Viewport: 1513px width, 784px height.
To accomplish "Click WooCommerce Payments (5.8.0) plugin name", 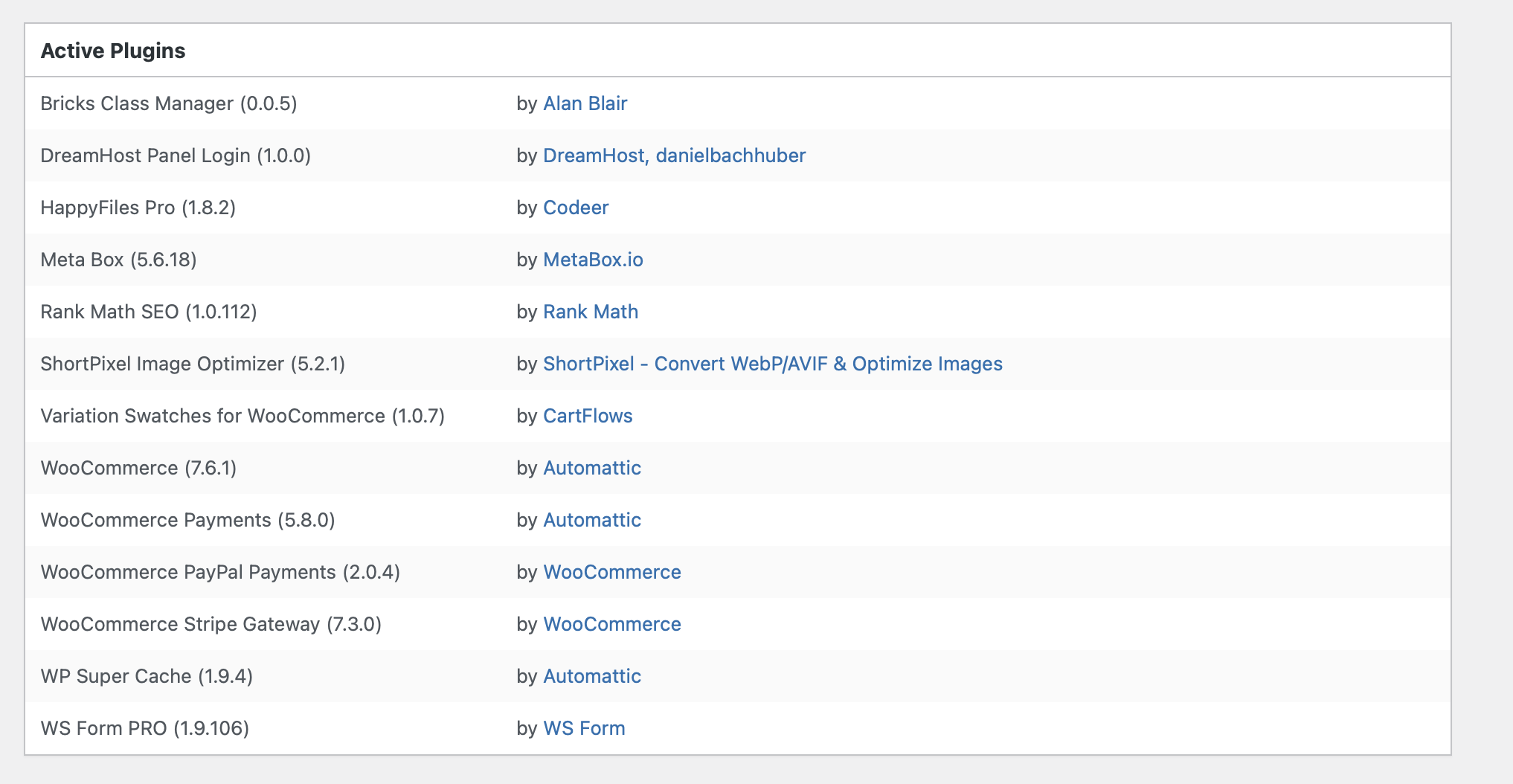I will 187,520.
